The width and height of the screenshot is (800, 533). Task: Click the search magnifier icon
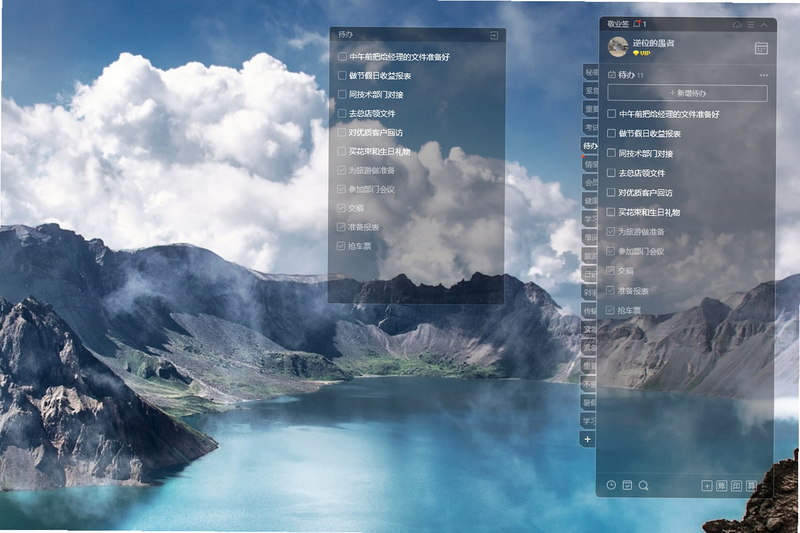point(643,485)
